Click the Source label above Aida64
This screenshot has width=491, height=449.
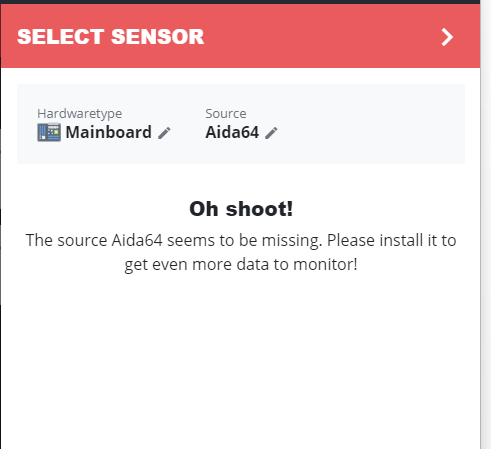(x=226, y=114)
